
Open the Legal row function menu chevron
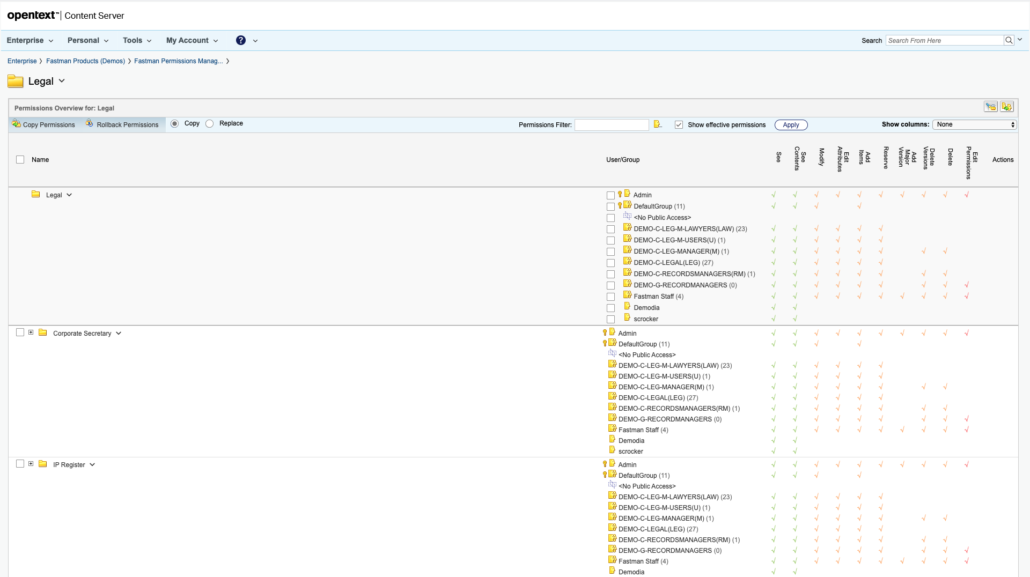69,195
